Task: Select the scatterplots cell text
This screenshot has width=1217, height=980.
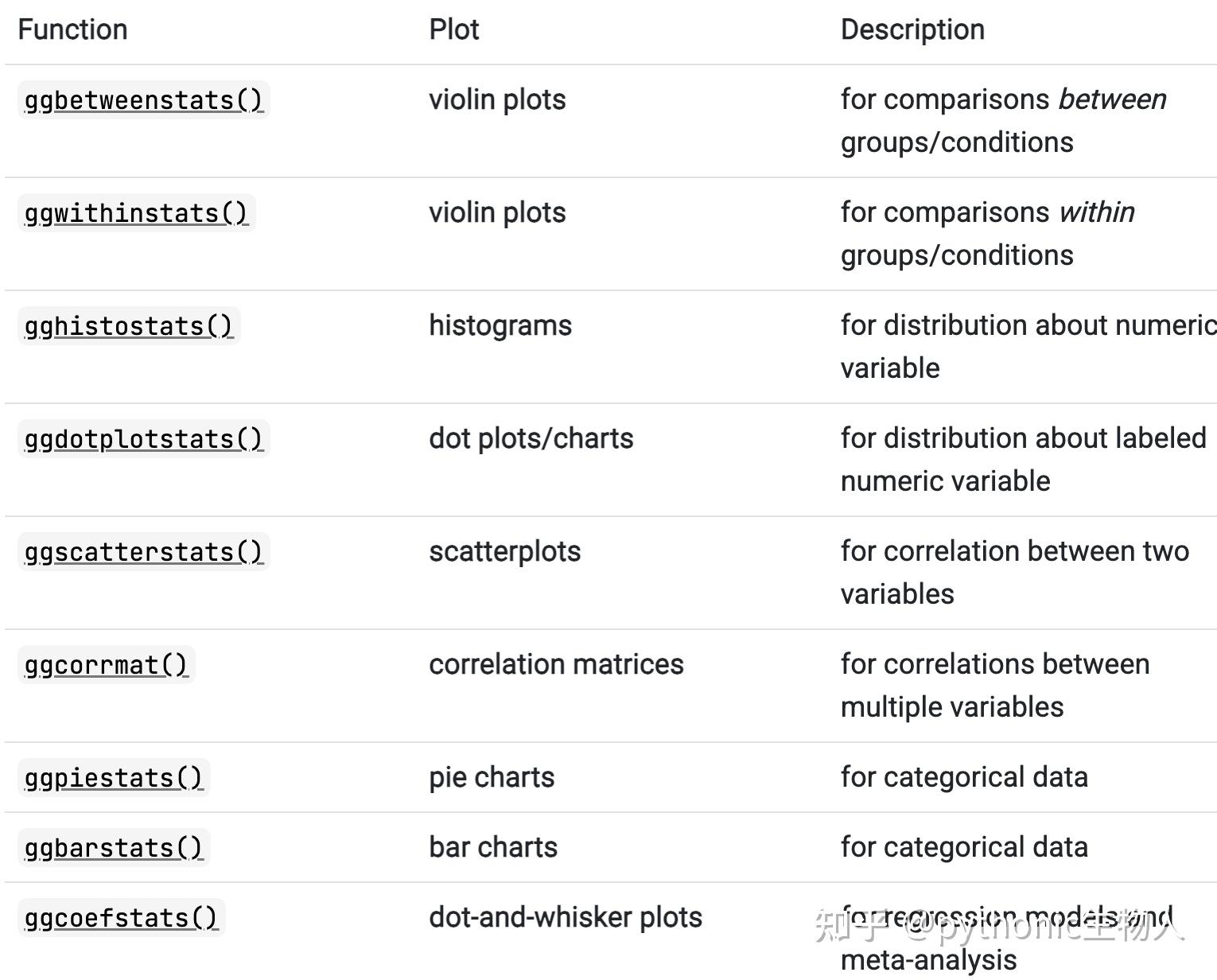Action: coord(504,551)
